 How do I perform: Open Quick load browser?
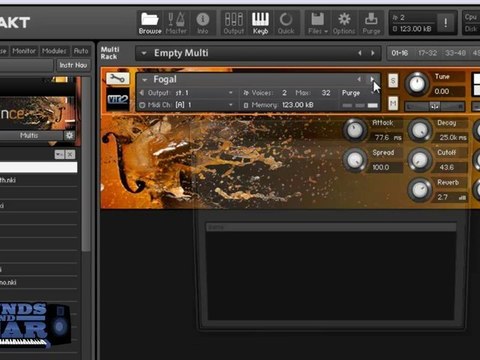(286, 23)
